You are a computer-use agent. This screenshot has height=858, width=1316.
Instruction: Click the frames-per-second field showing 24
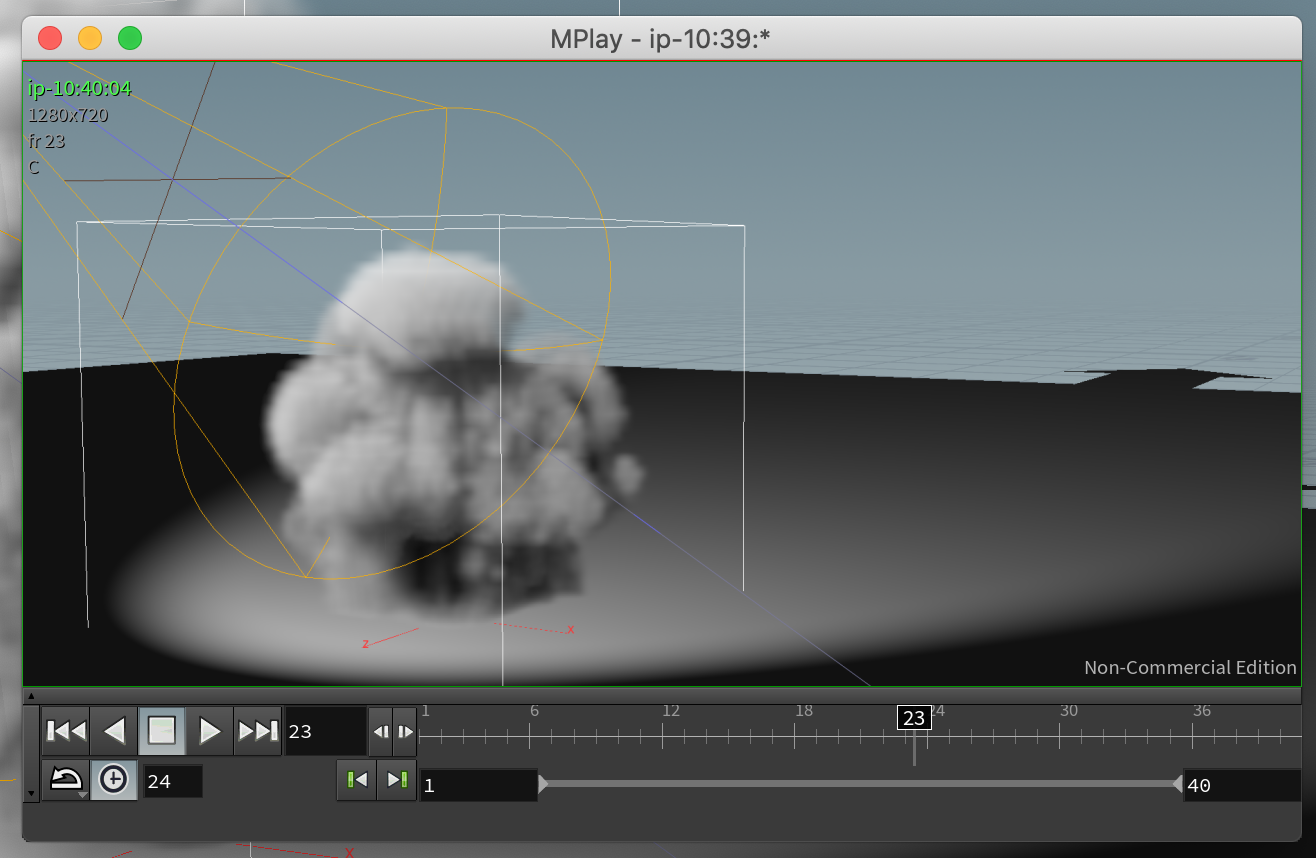[x=173, y=781]
